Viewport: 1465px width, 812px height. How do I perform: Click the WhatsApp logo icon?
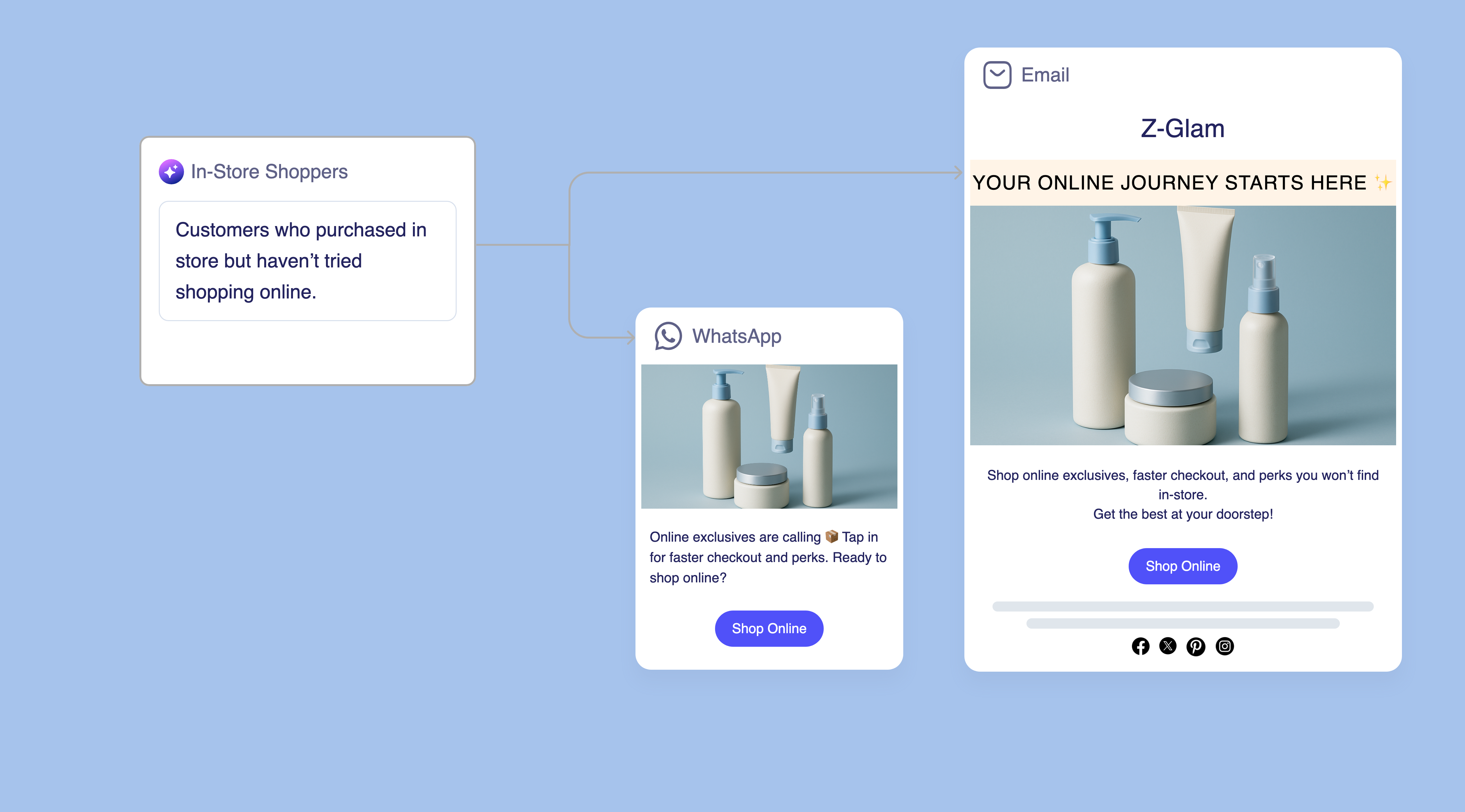[x=668, y=336]
